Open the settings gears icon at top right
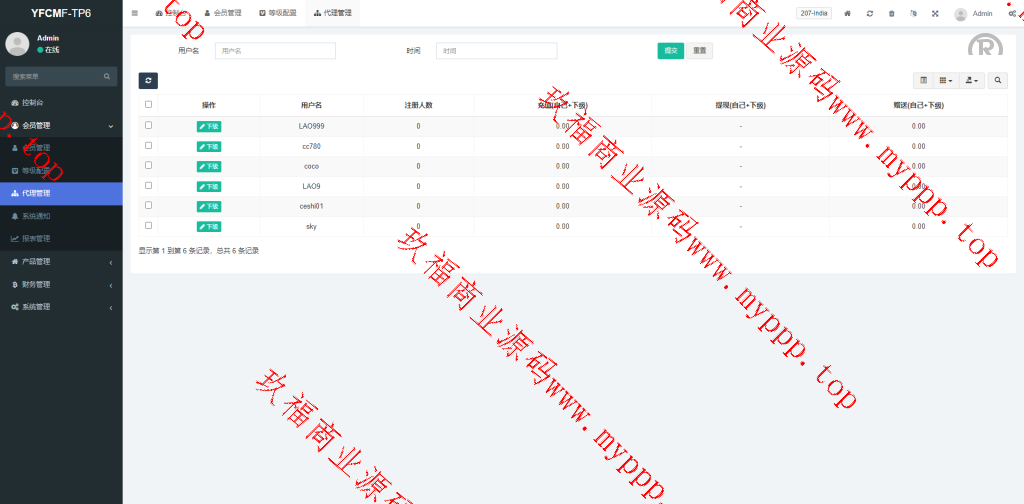Viewport: 1024px width, 504px height. pyautogui.click(x=1013, y=13)
